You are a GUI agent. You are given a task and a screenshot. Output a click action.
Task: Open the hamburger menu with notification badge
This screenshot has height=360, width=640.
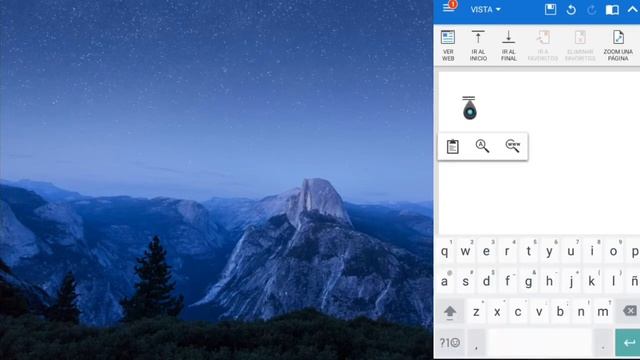tap(449, 7)
